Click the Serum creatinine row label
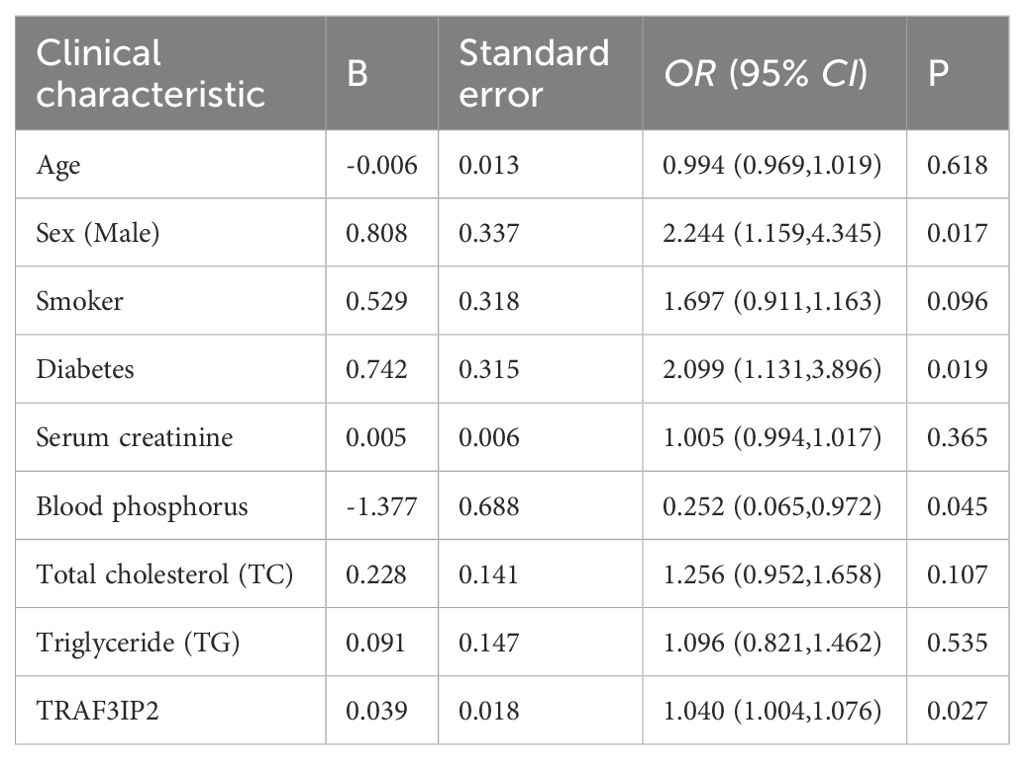The width and height of the screenshot is (1025, 760). 135,438
